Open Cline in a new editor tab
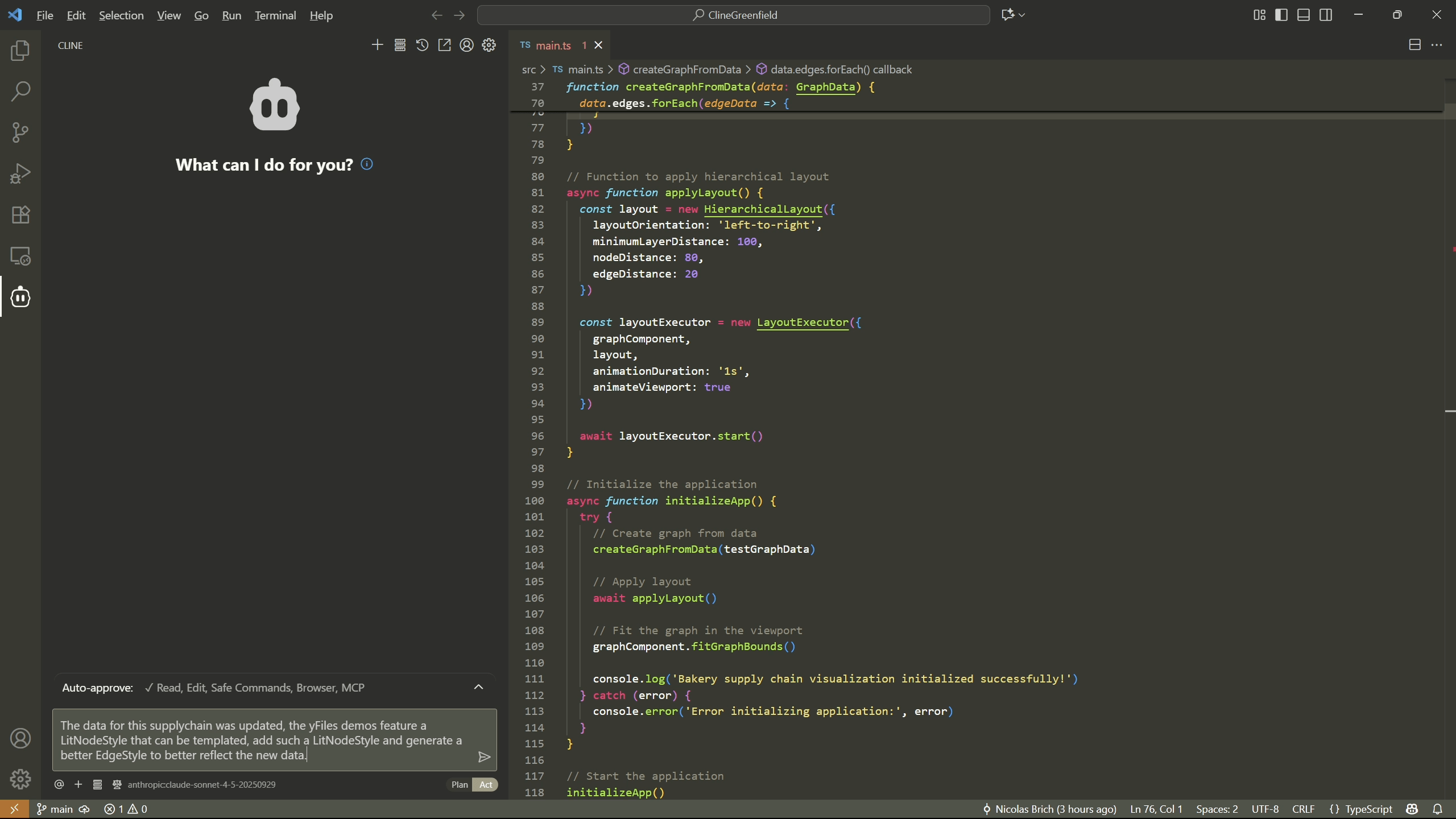Viewport: 1456px width, 819px height. (x=444, y=45)
